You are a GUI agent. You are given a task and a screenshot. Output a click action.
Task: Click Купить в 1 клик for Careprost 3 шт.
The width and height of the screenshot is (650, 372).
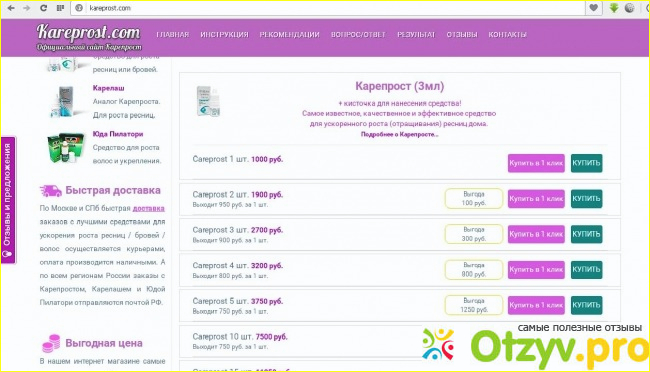[536, 234]
